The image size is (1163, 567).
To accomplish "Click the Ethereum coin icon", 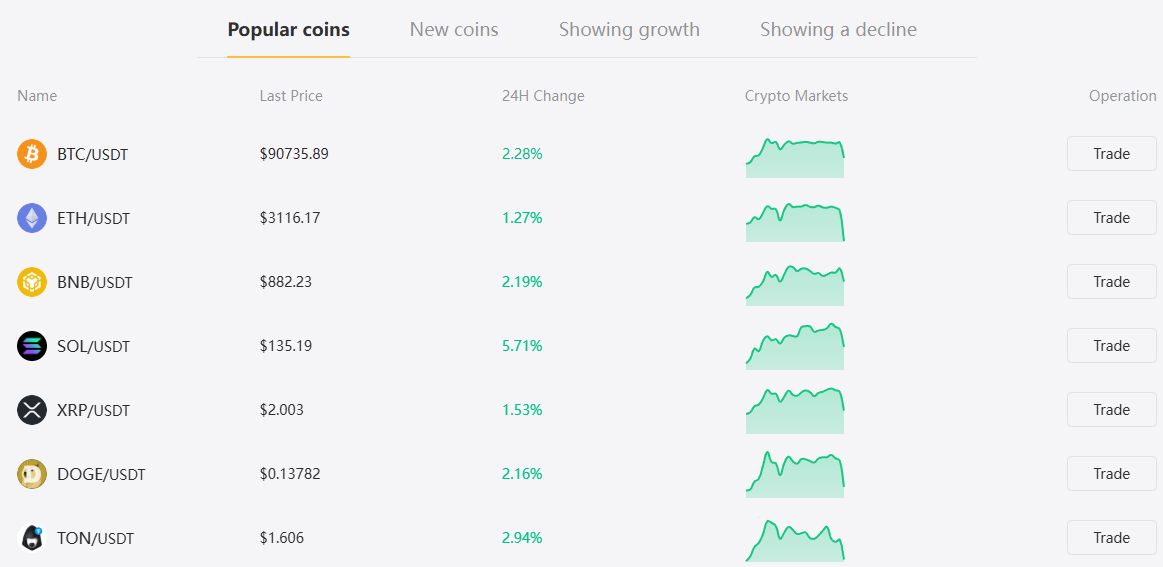I will 32,218.
